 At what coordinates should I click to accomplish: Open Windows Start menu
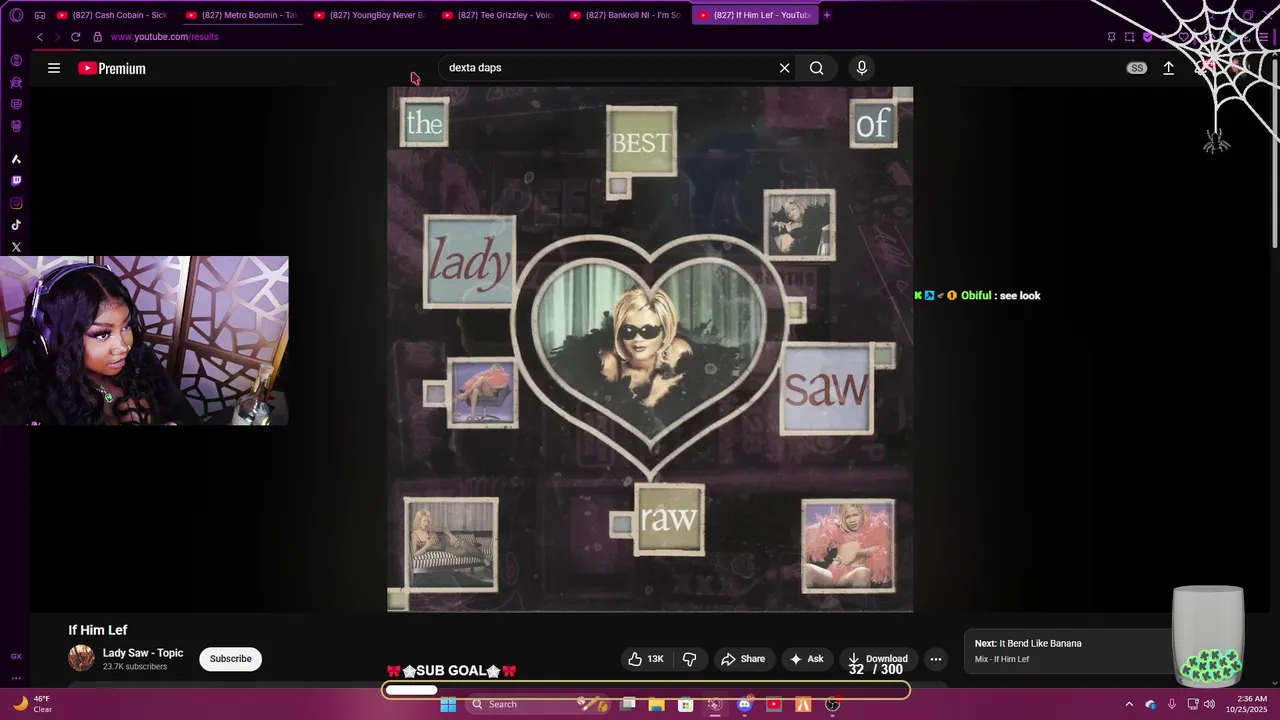(x=448, y=704)
